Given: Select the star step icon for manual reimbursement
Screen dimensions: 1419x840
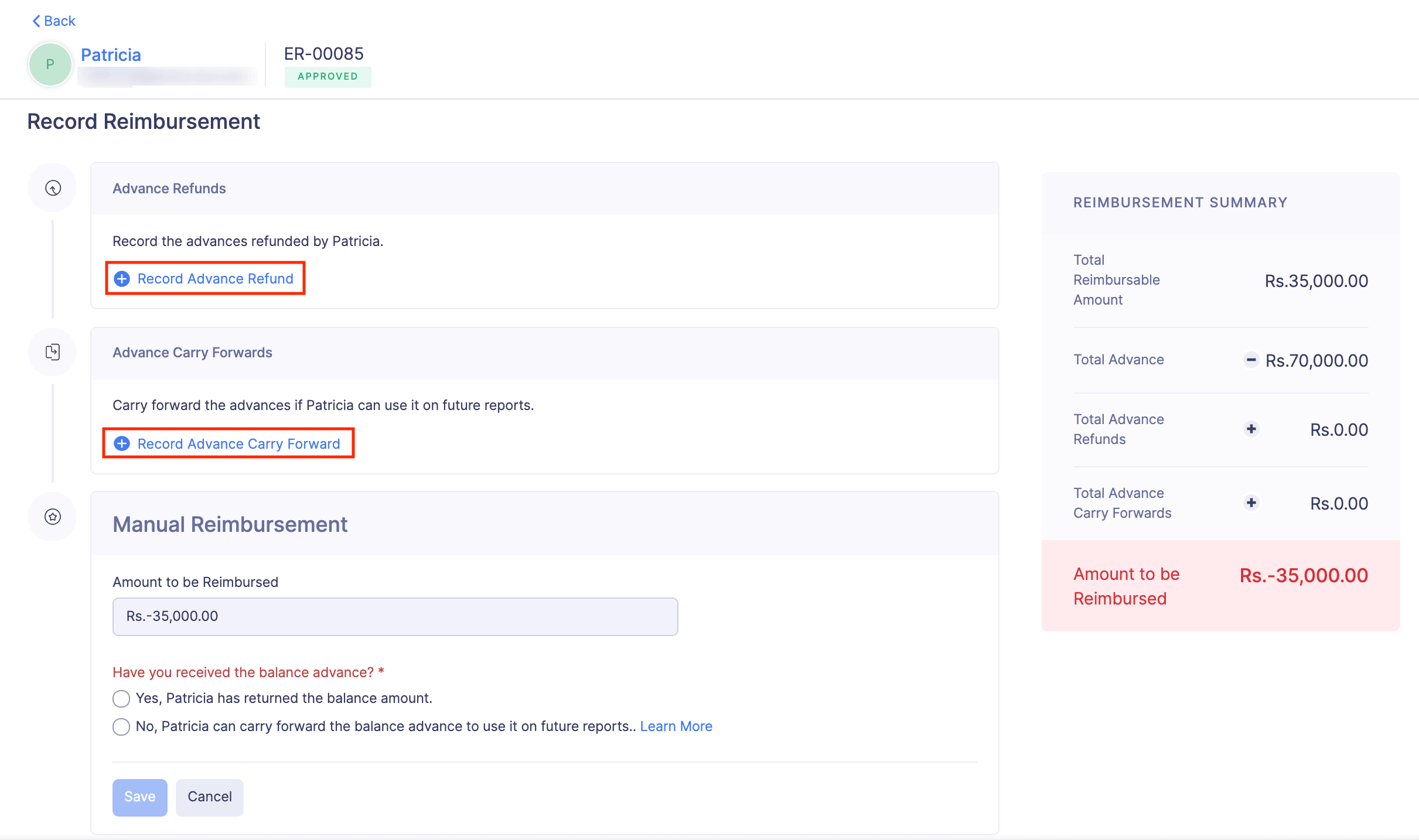Looking at the screenshot, I should (52, 516).
